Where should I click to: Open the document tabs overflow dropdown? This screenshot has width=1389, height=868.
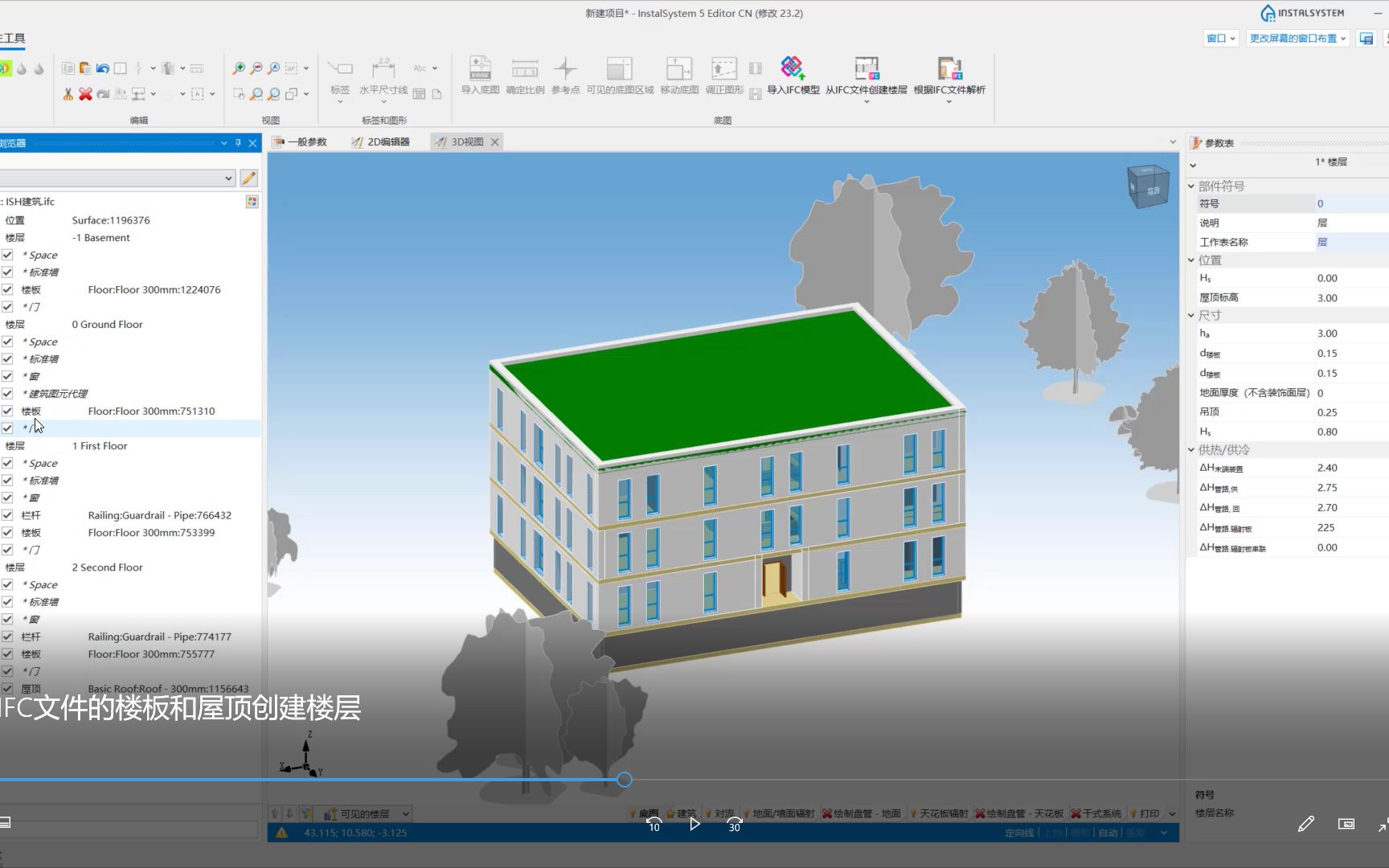(x=1173, y=142)
